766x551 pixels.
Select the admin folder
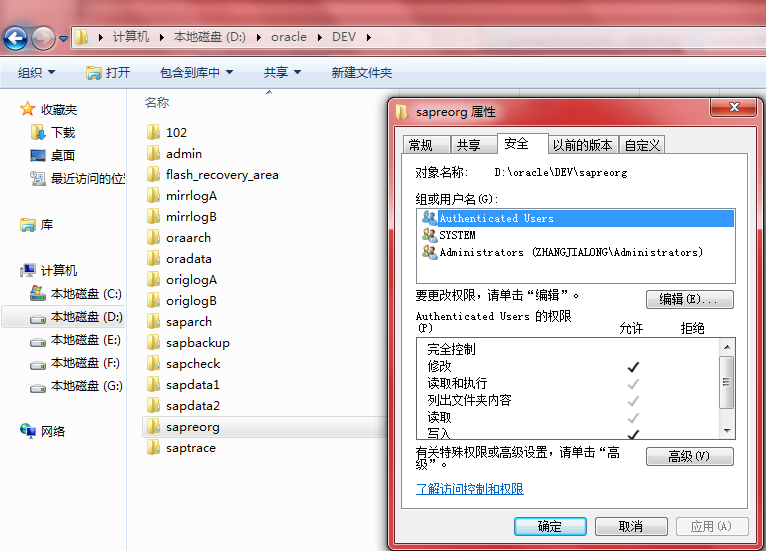174,153
